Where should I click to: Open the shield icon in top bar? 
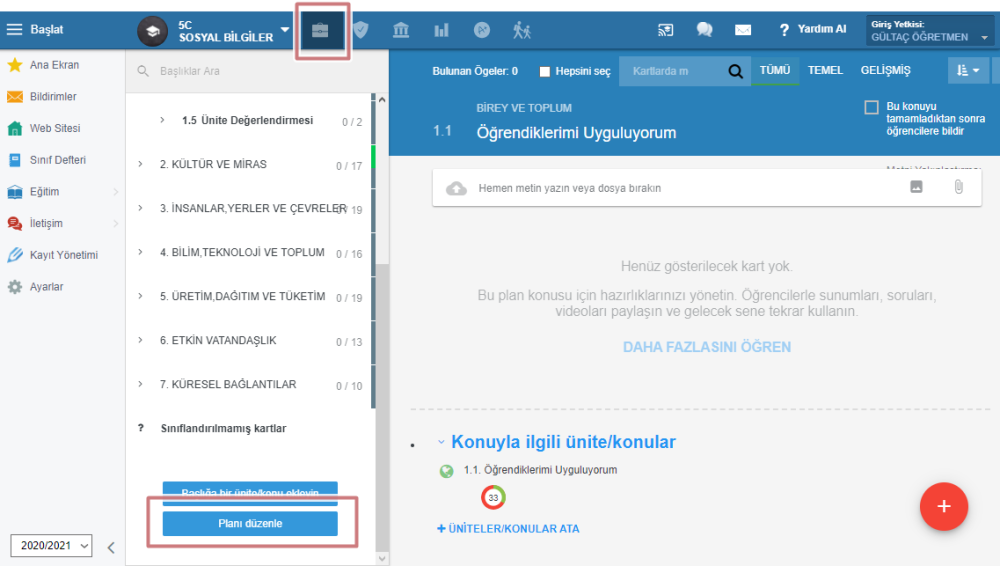(361, 29)
